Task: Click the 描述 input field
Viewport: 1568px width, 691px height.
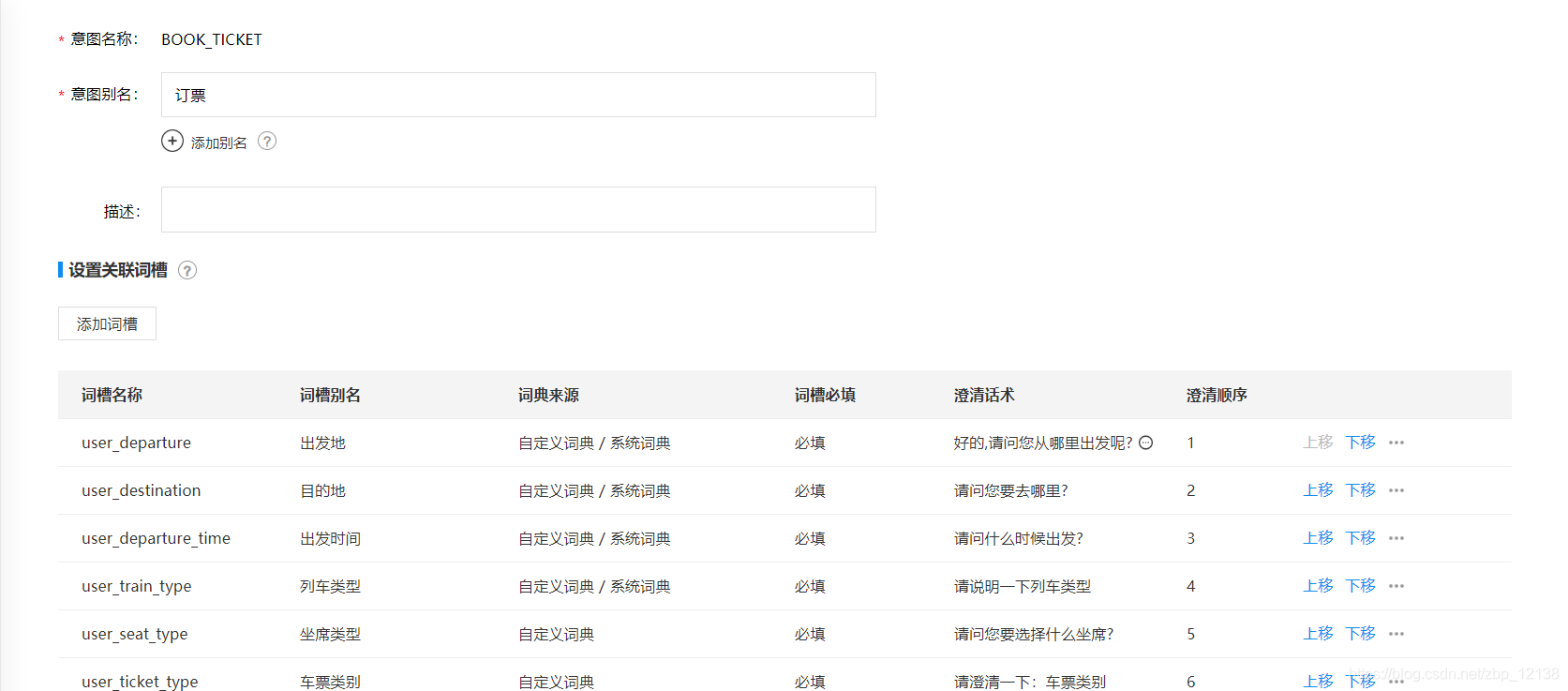Action: 518,209
